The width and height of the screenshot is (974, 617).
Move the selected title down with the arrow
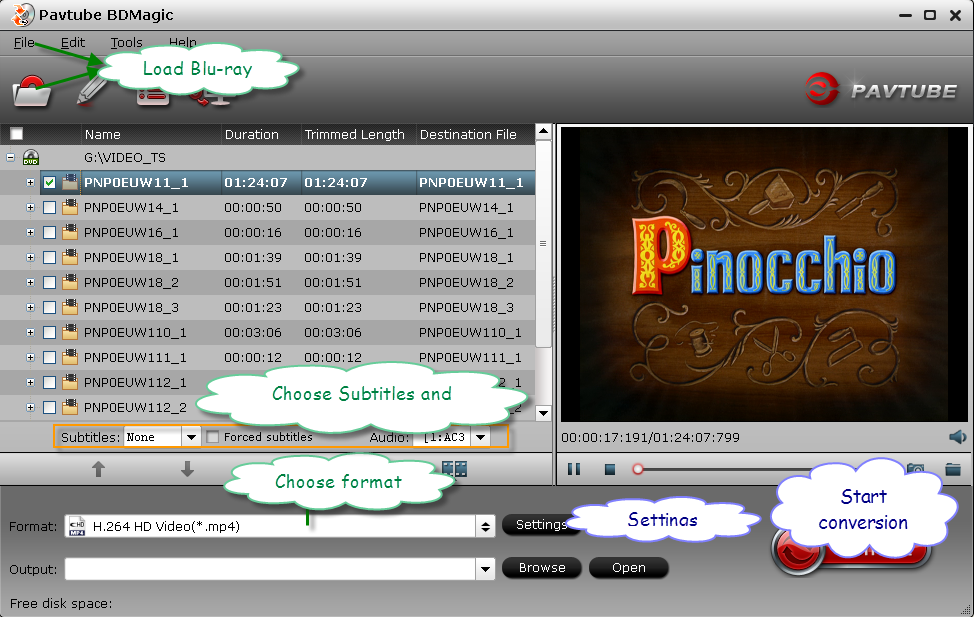(187, 469)
